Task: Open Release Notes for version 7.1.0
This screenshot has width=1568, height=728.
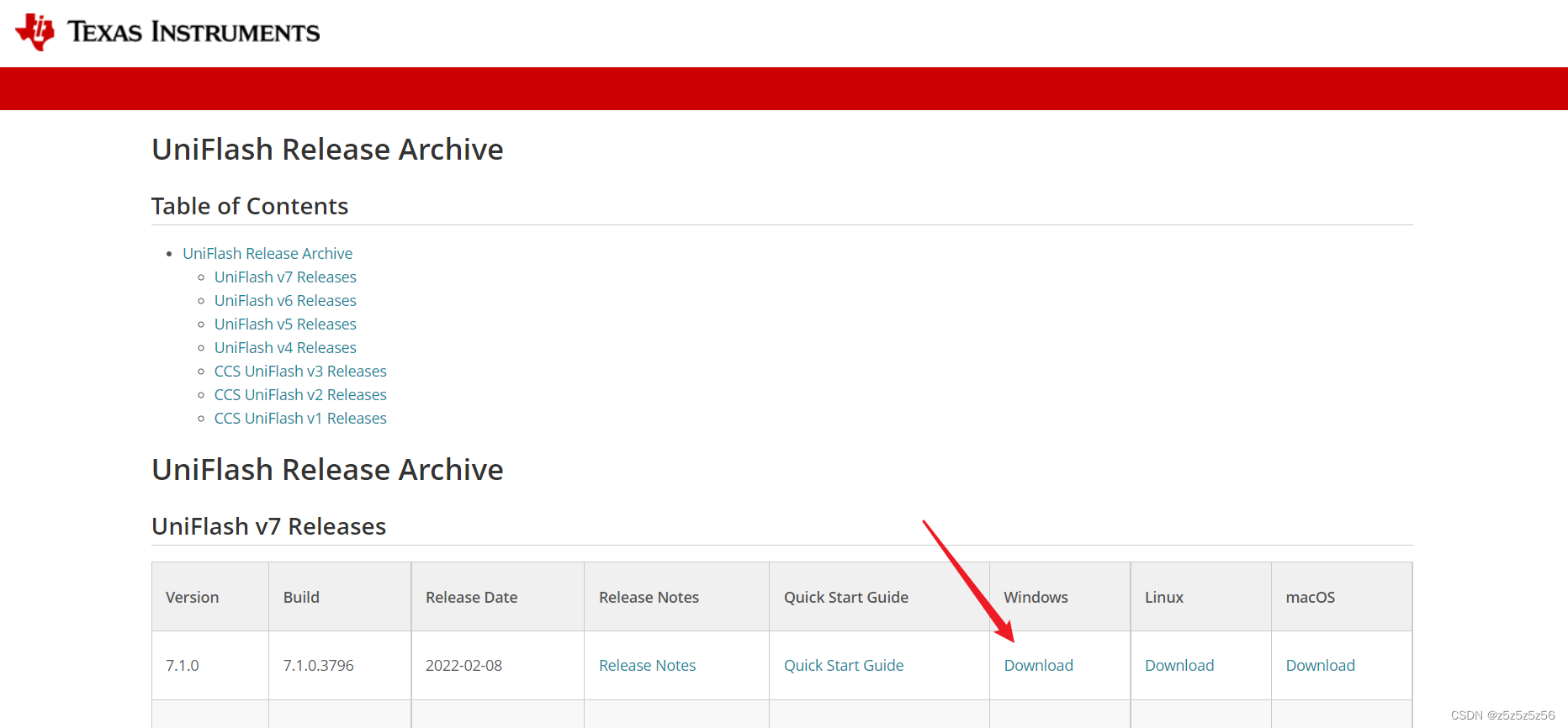Action: click(647, 665)
